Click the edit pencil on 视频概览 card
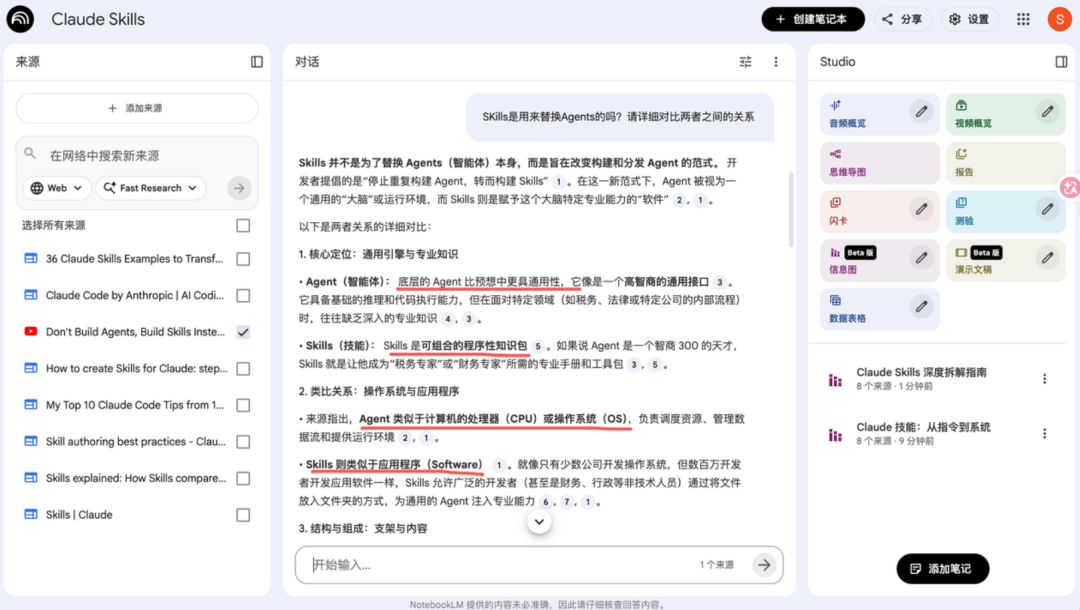 pos(1047,112)
